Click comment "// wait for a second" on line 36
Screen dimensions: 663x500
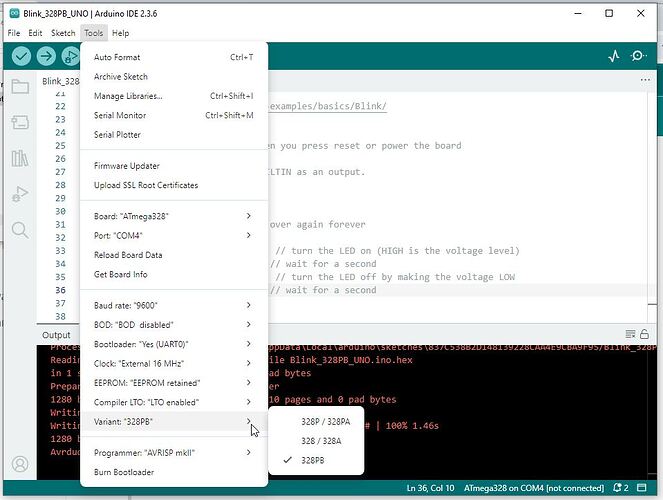point(323,290)
